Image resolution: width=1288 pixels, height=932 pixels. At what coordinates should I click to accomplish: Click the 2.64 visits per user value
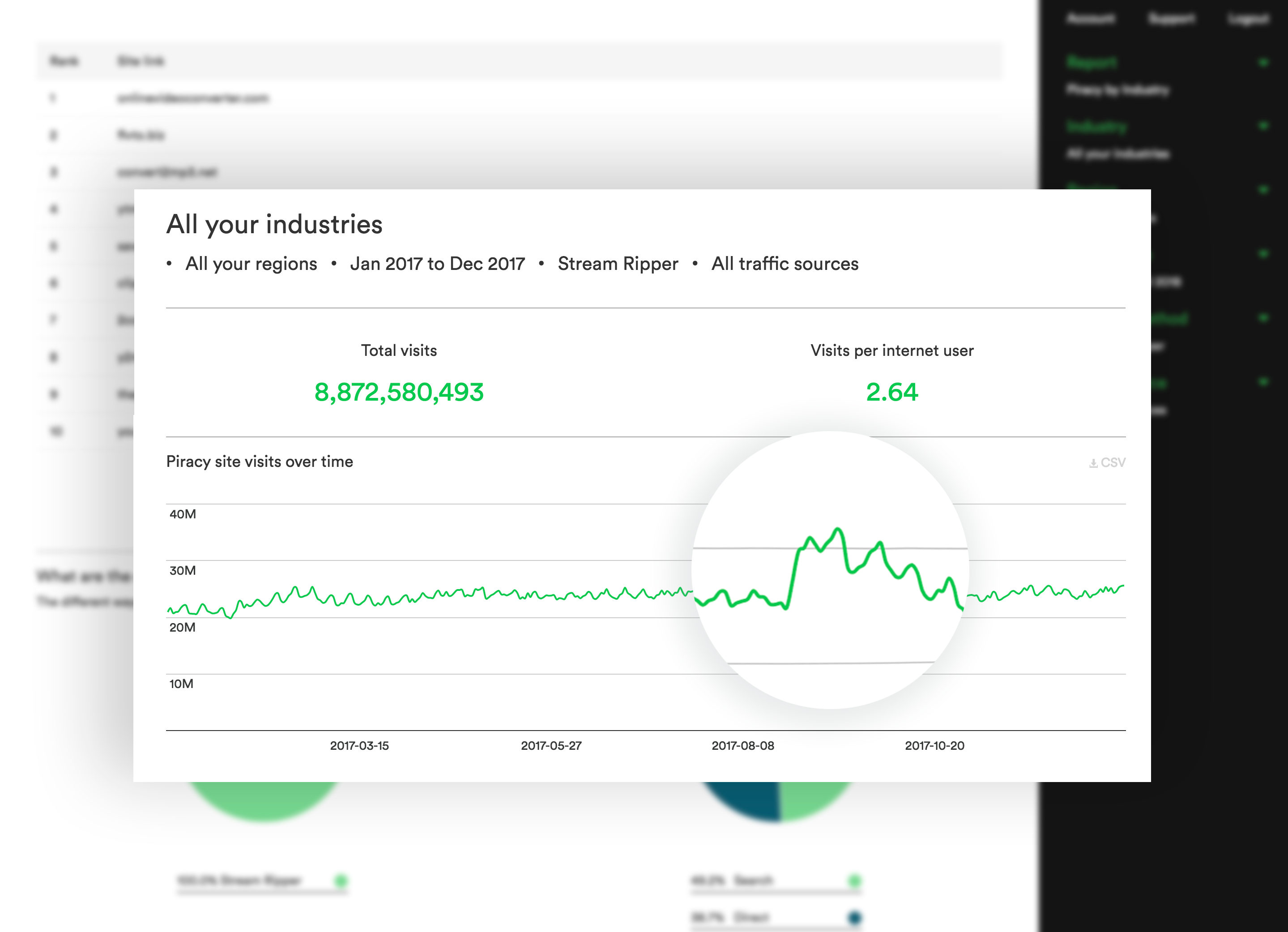tap(891, 393)
